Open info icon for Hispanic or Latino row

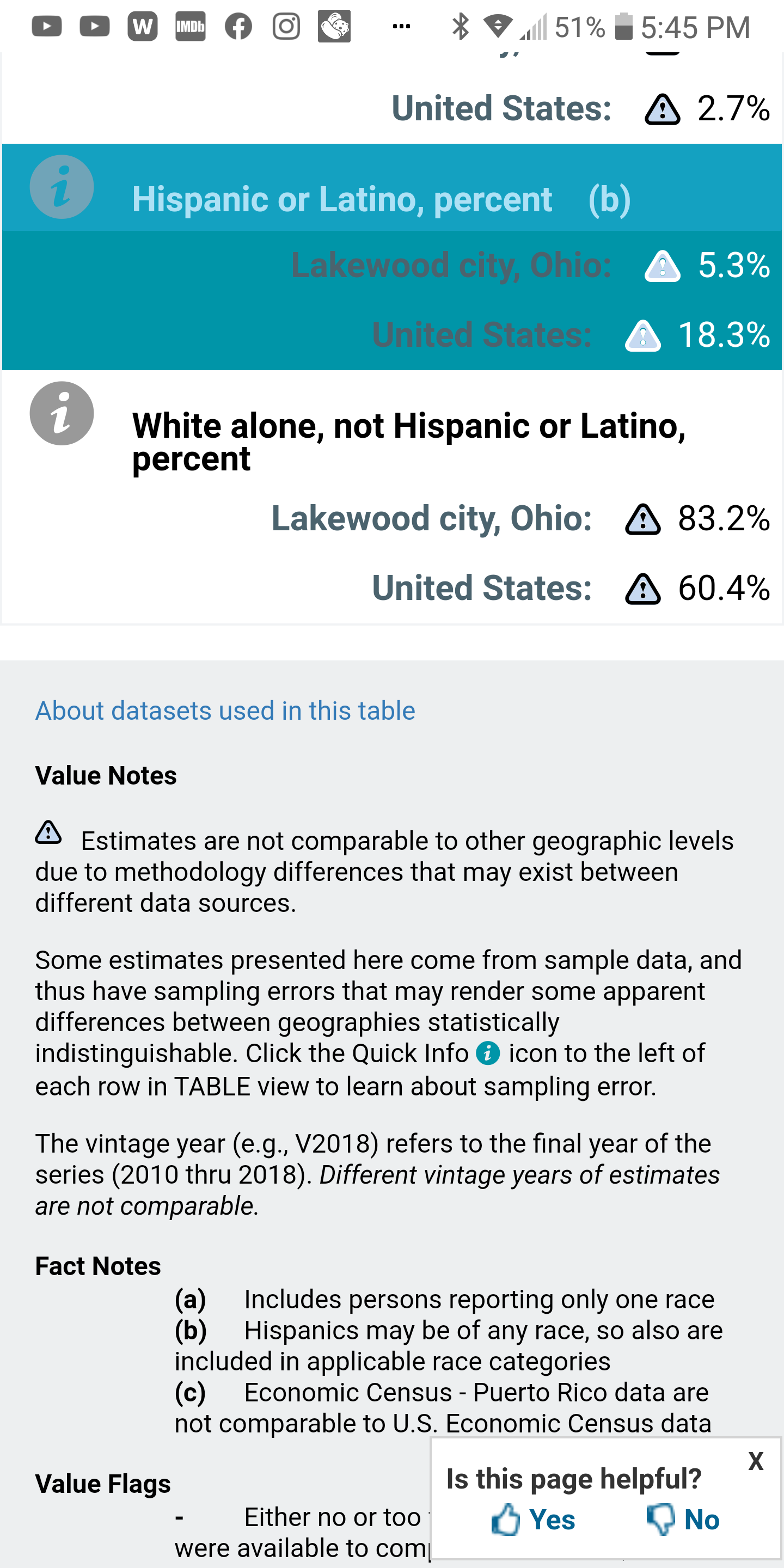(62, 187)
